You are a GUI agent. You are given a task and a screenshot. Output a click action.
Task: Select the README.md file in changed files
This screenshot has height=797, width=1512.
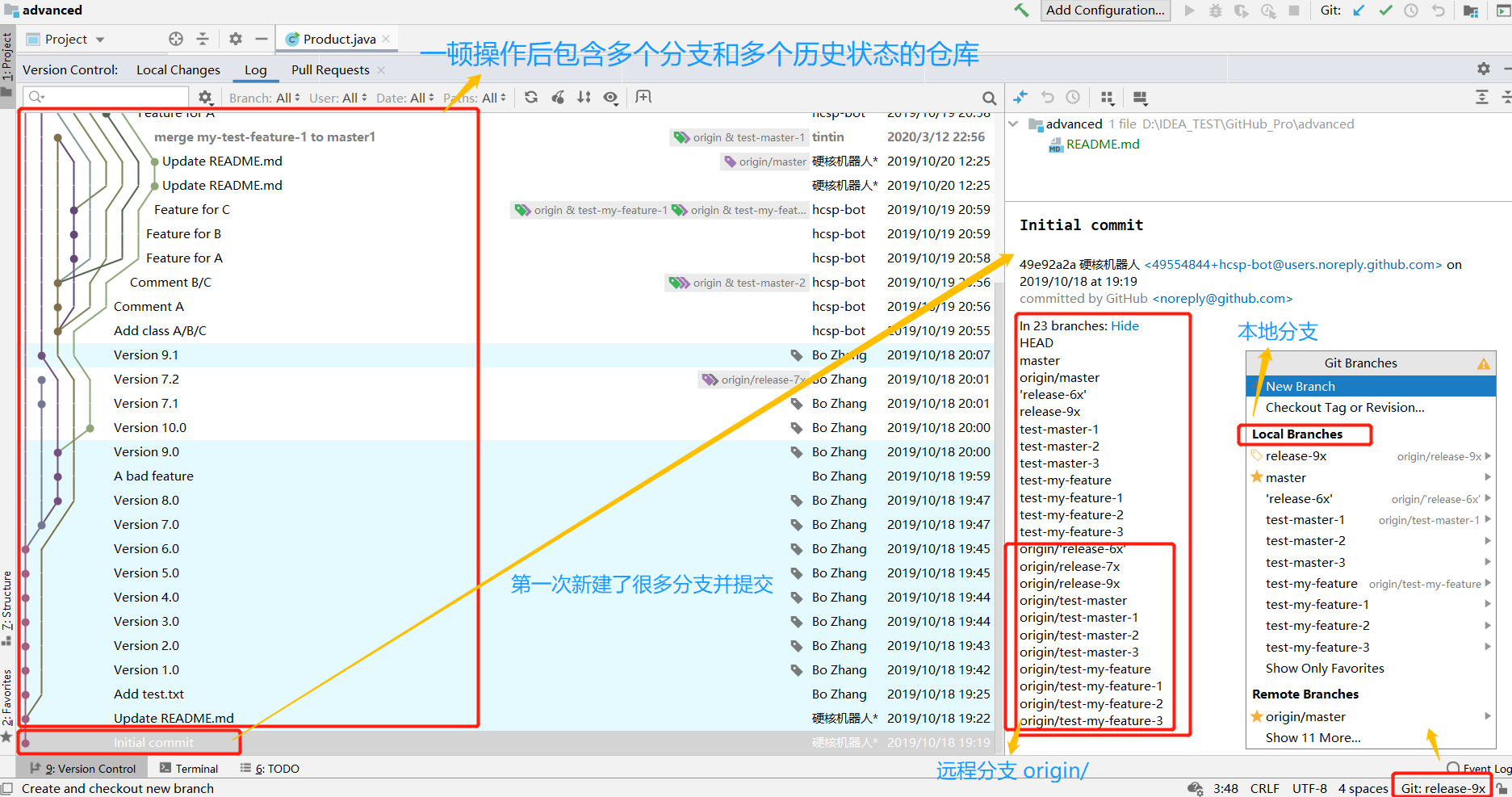tap(1102, 144)
